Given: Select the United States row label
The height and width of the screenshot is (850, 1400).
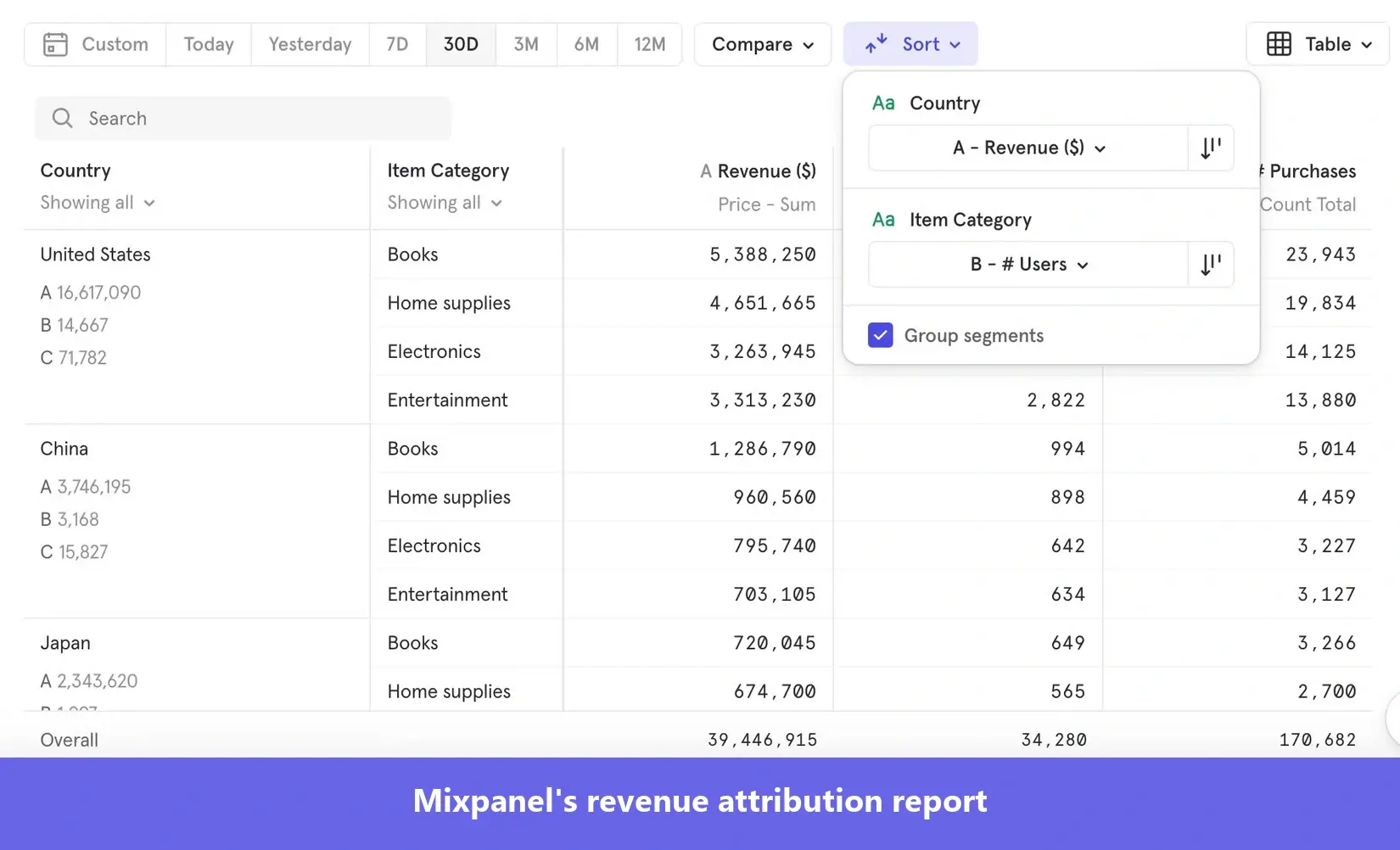Looking at the screenshot, I should pyautogui.click(x=95, y=254).
